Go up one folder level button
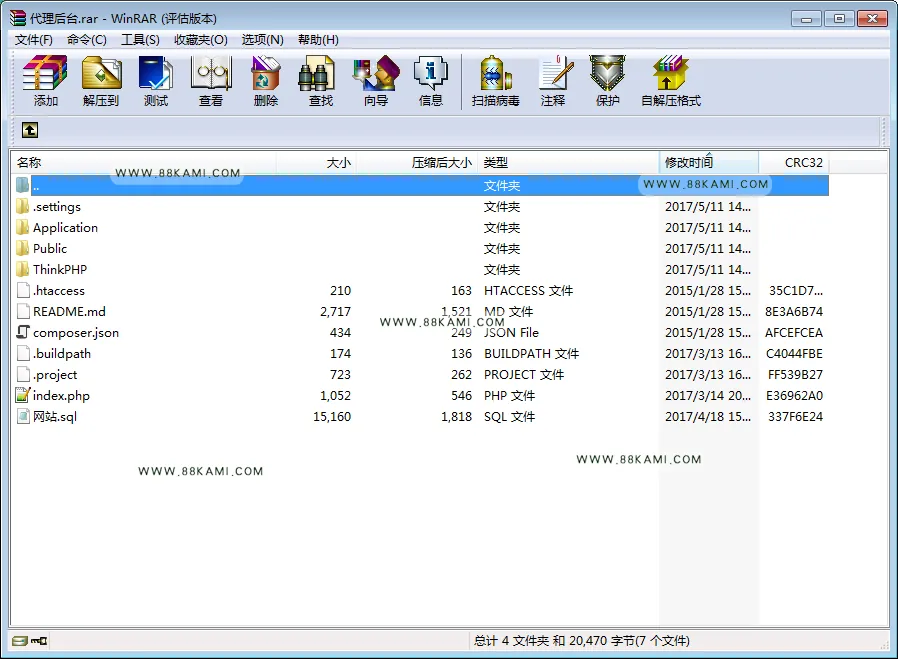898x659 pixels. point(30,130)
